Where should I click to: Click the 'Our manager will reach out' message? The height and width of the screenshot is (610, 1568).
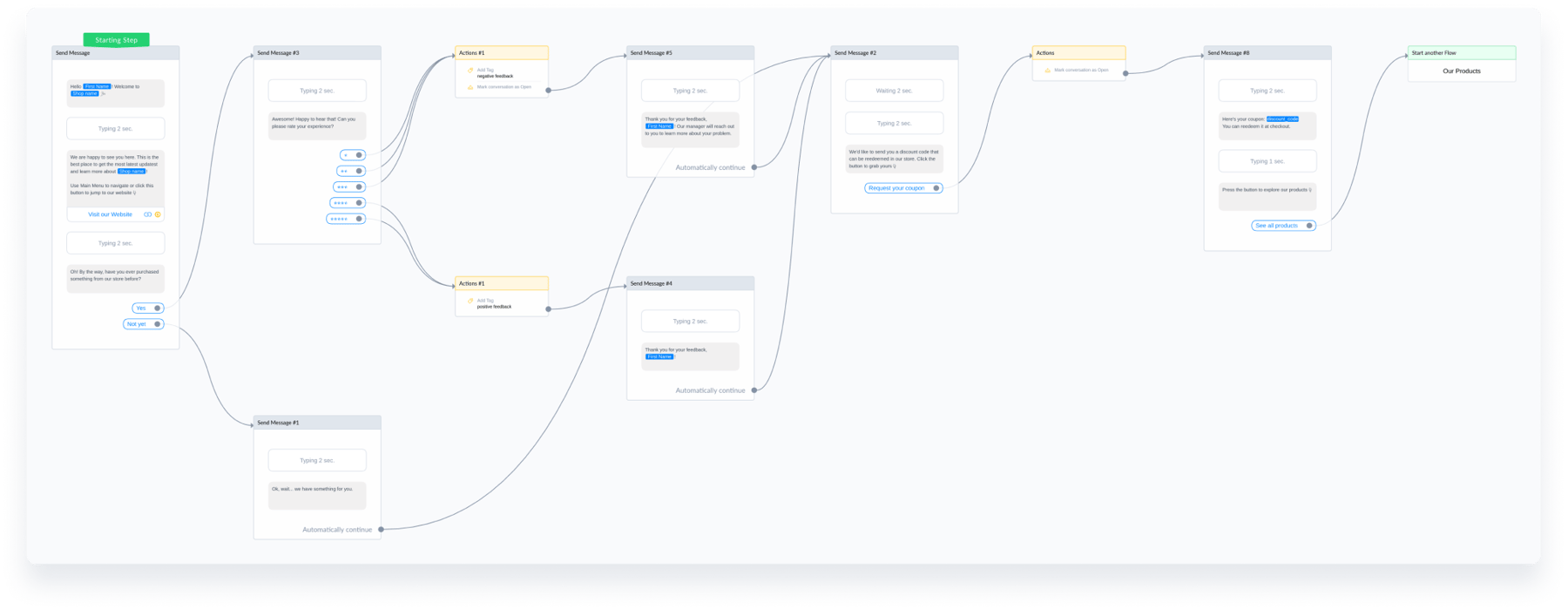pos(690,129)
